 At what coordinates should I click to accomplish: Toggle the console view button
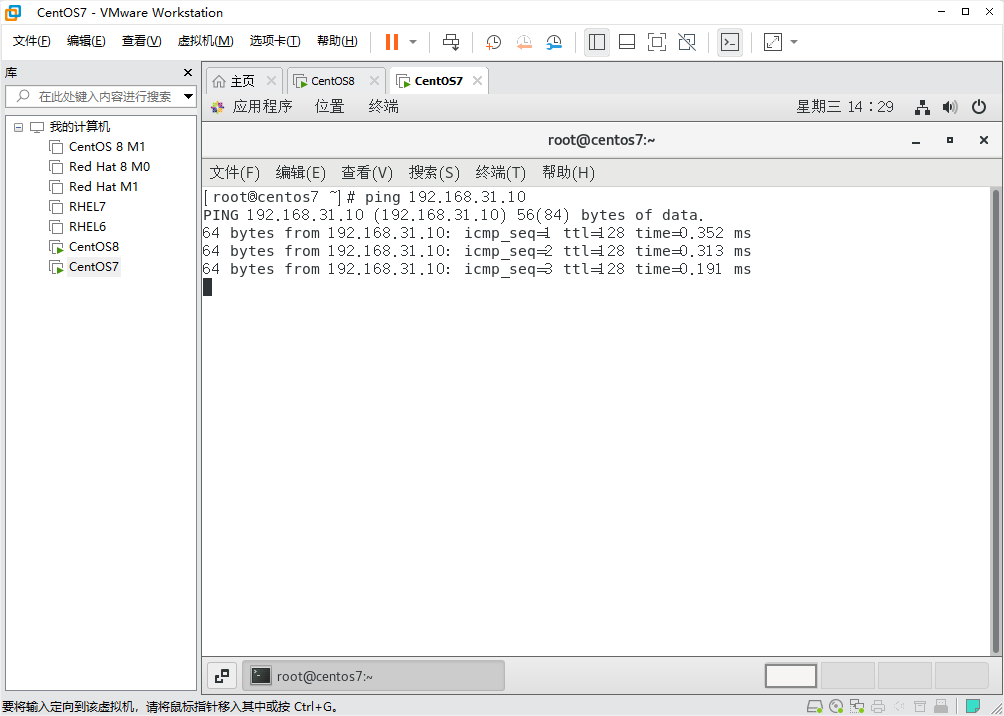click(730, 42)
